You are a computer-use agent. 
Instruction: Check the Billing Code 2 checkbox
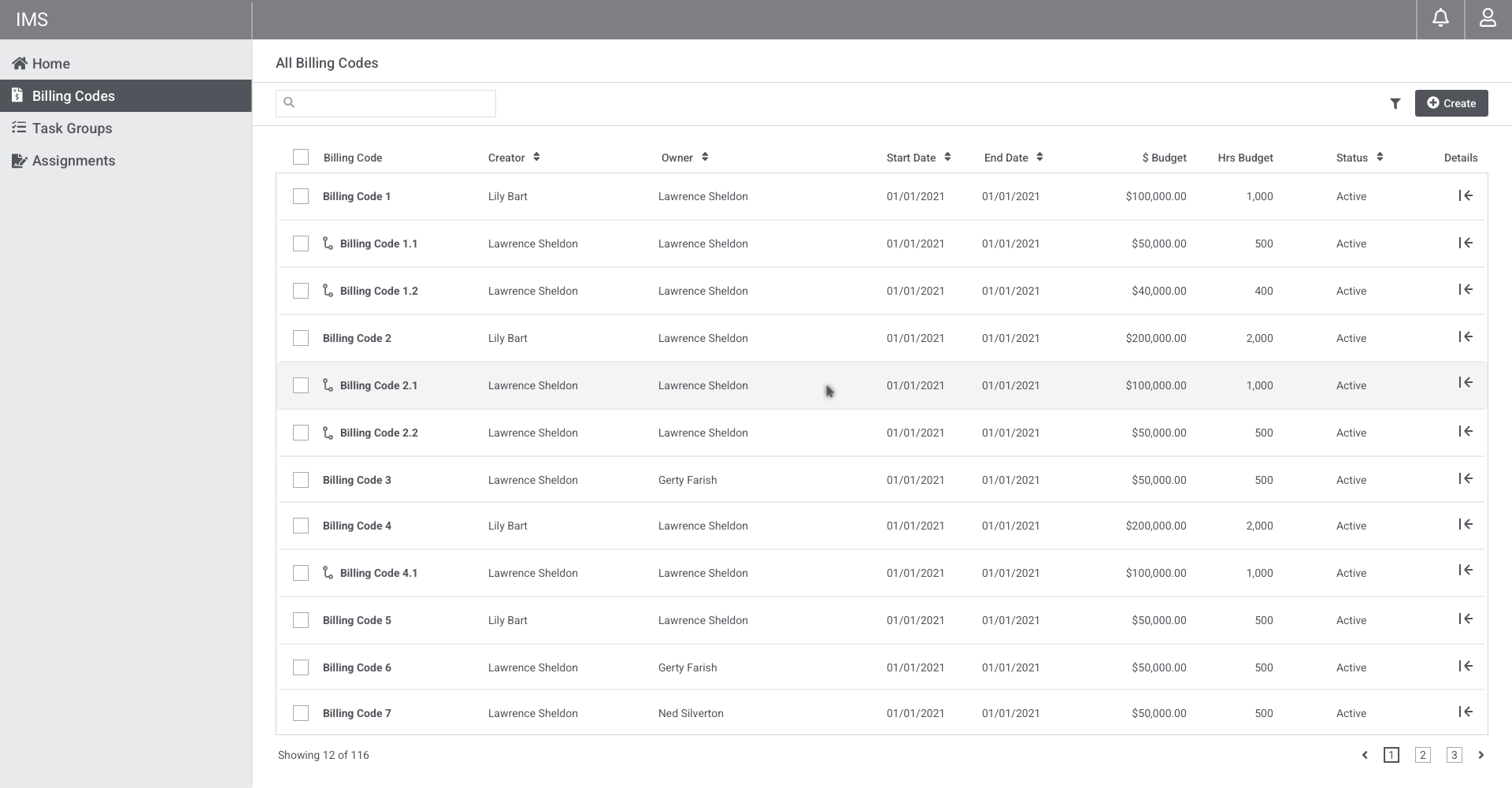[x=301, y=338]
